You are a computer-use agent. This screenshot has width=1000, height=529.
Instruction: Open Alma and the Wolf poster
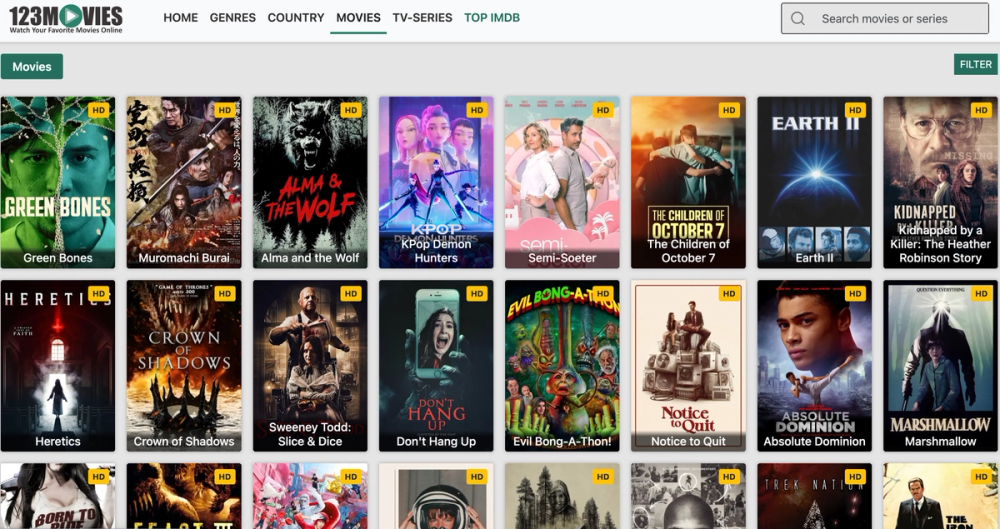pyautogui.click(x=310, y=182)
